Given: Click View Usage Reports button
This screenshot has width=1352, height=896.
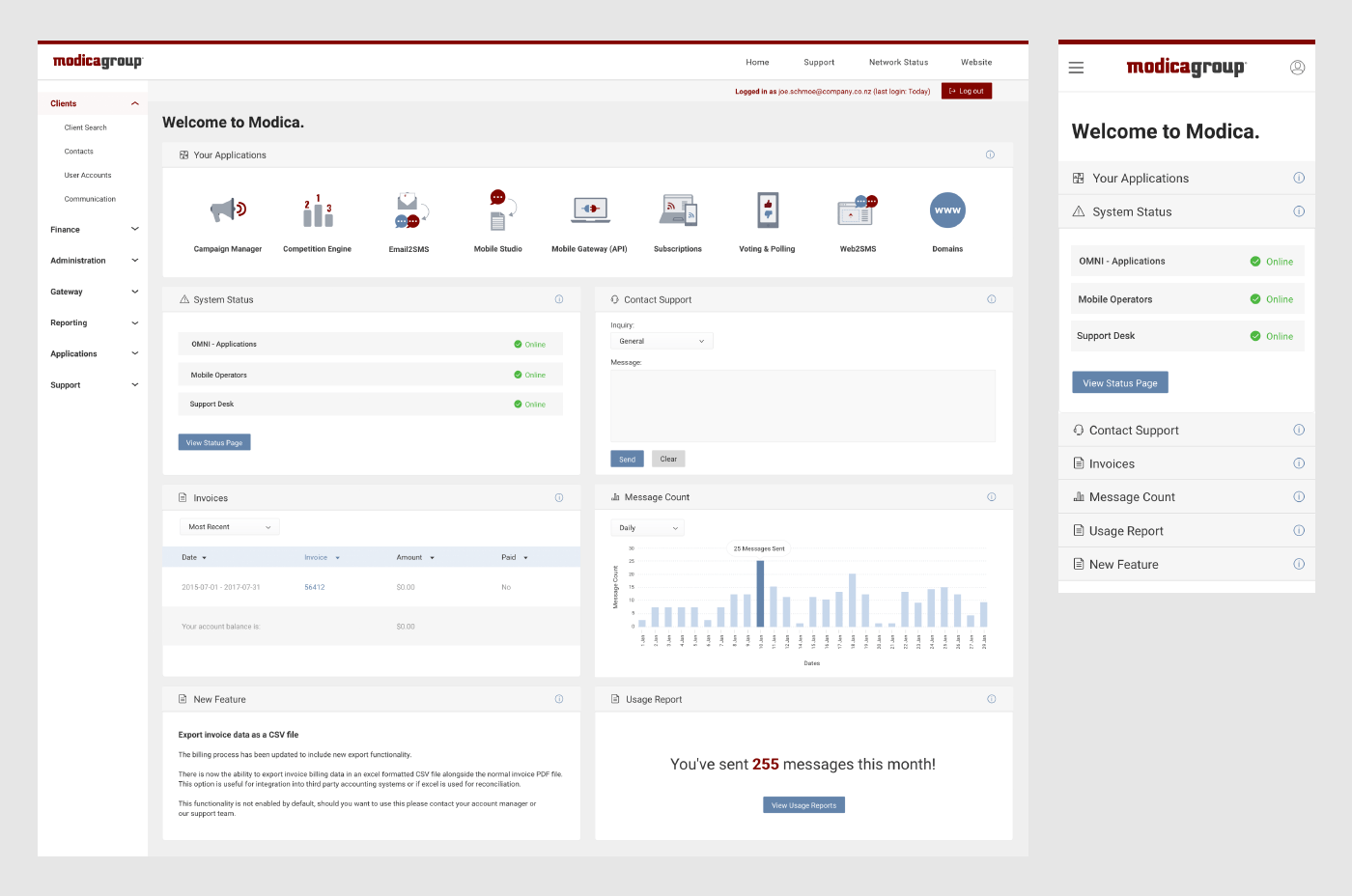Looking at the screenshot, I should coord(803,805).
